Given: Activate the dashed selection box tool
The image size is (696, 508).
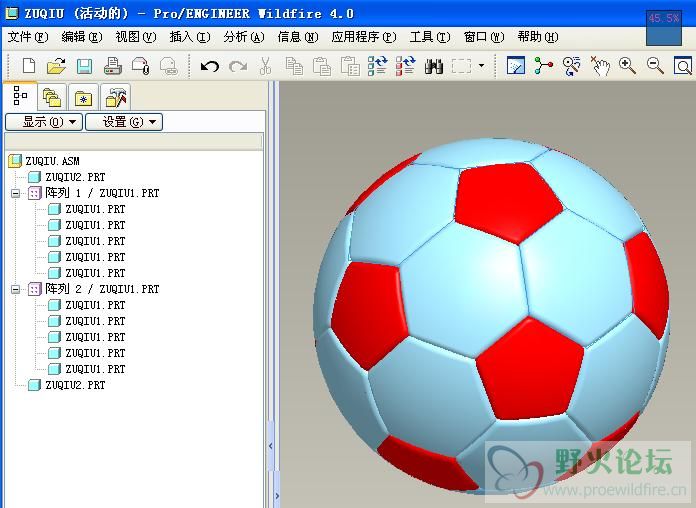Looking at the screenshot, I should 461,66.
